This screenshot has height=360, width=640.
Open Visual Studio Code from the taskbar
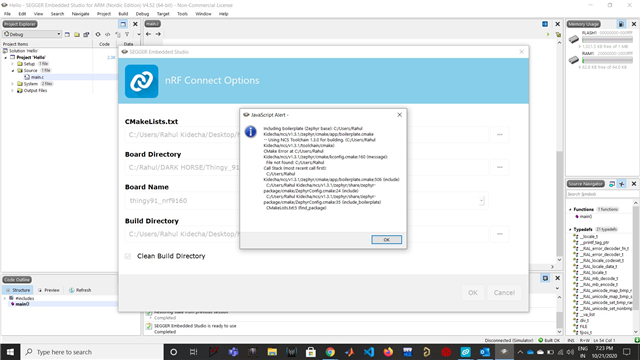point(369,352)
